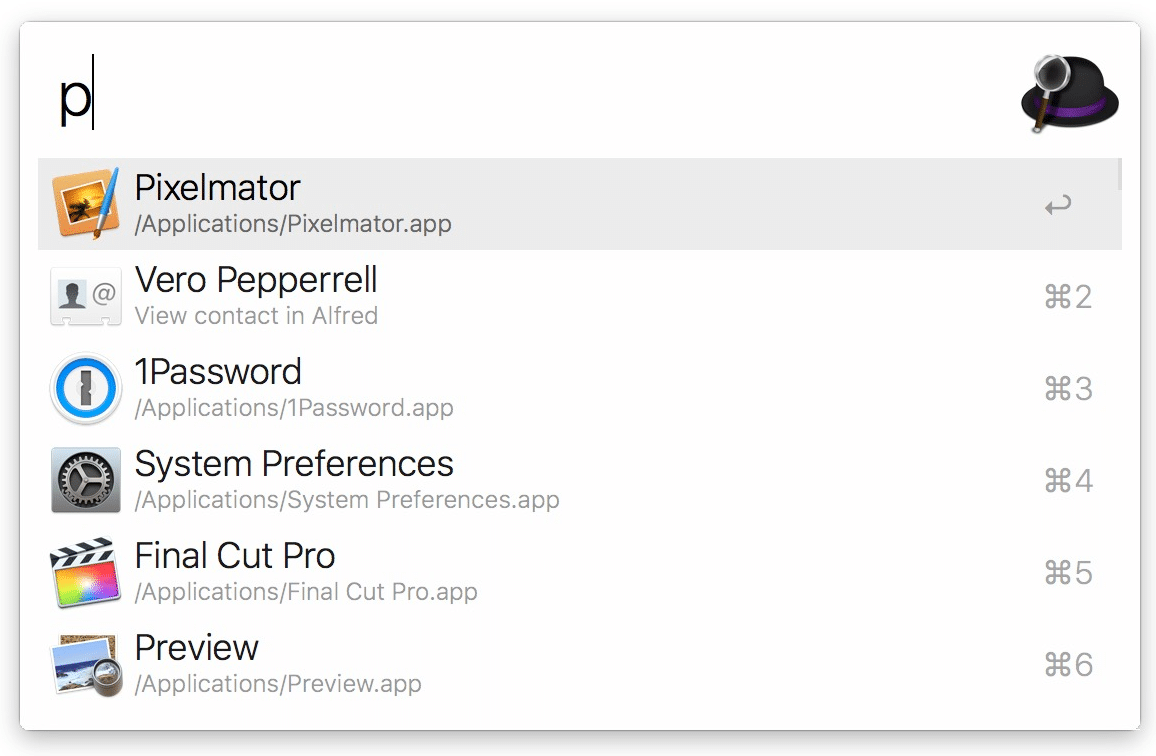Click the Vero Pepperrell contact card icon
This screenshot has width=1156, height=756.
point(85,296)
